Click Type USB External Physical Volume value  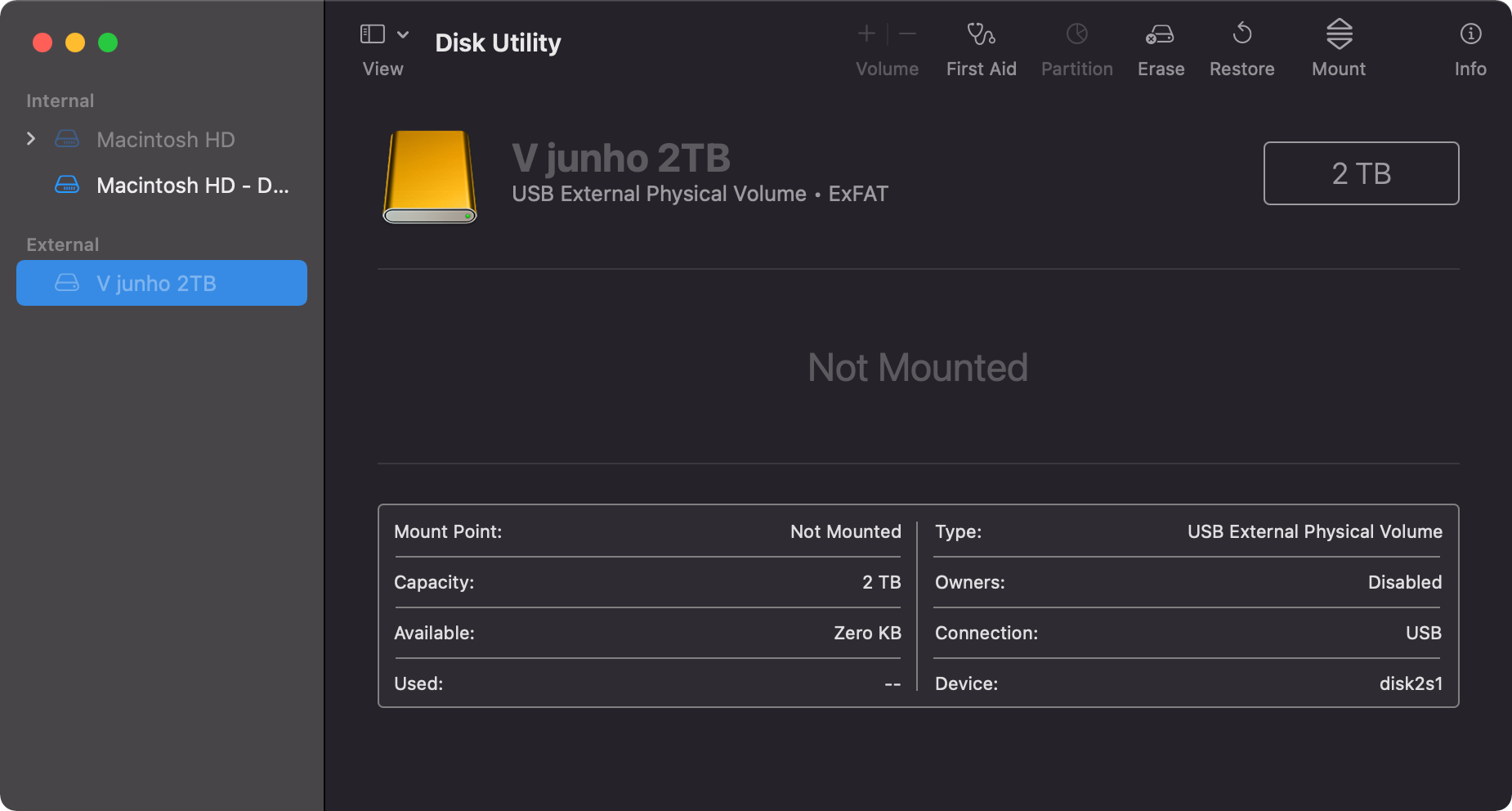[1315, 531]
